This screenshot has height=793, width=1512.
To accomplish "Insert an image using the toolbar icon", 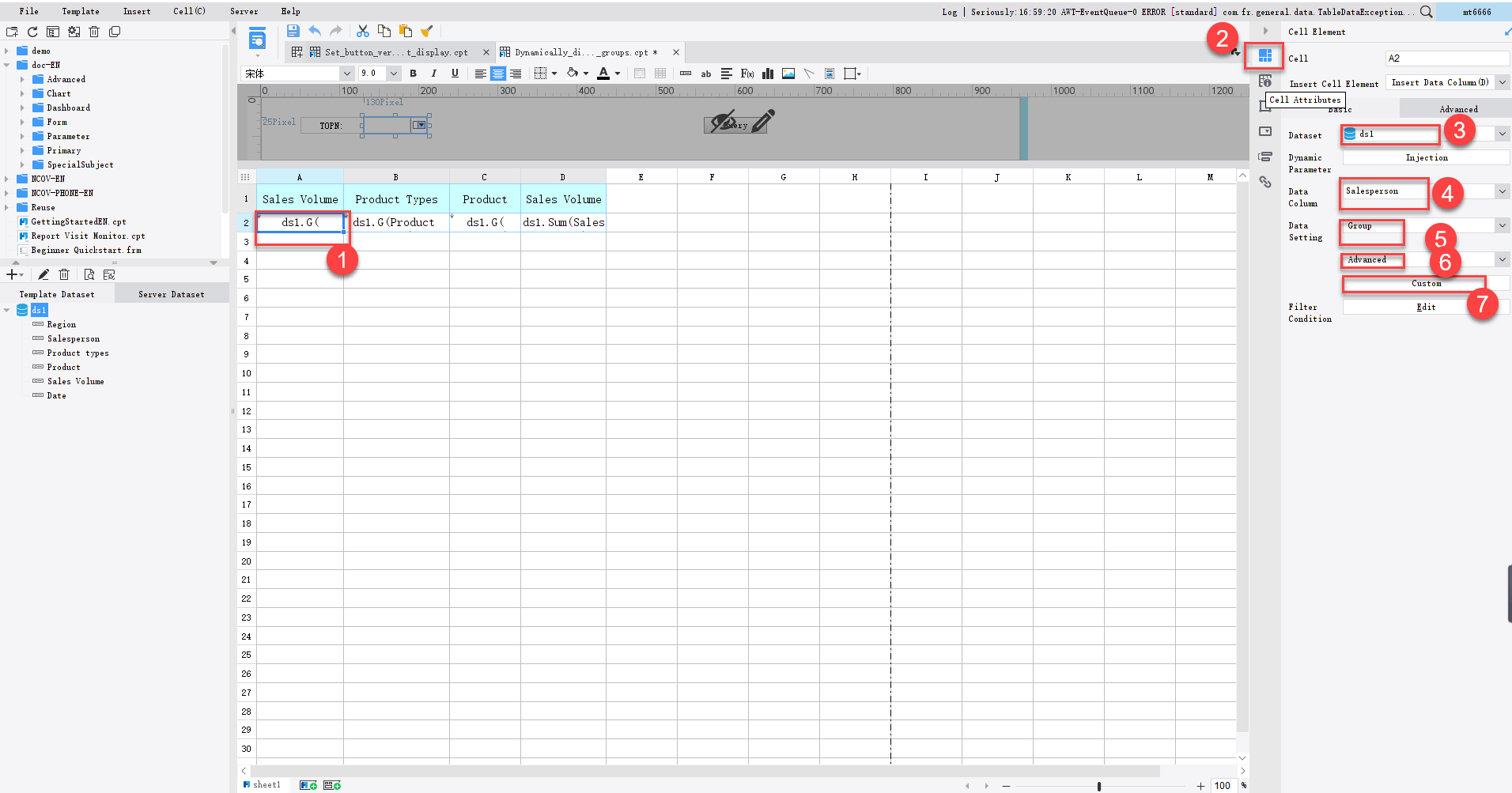I will (x=788, y=73).
